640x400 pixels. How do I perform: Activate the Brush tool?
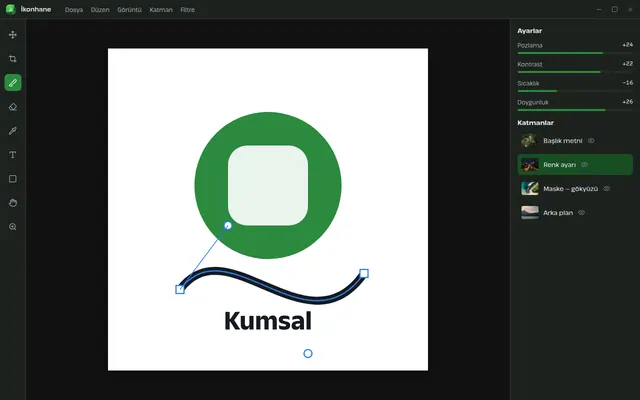[13, 83]
